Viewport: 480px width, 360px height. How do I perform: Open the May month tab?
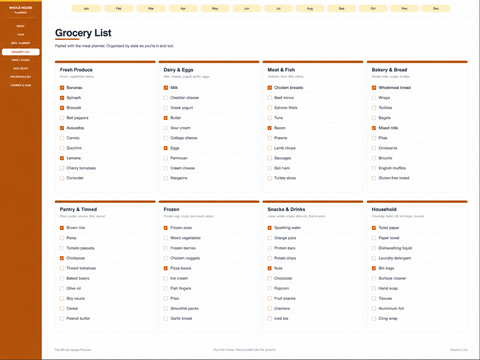pos(215,8)
